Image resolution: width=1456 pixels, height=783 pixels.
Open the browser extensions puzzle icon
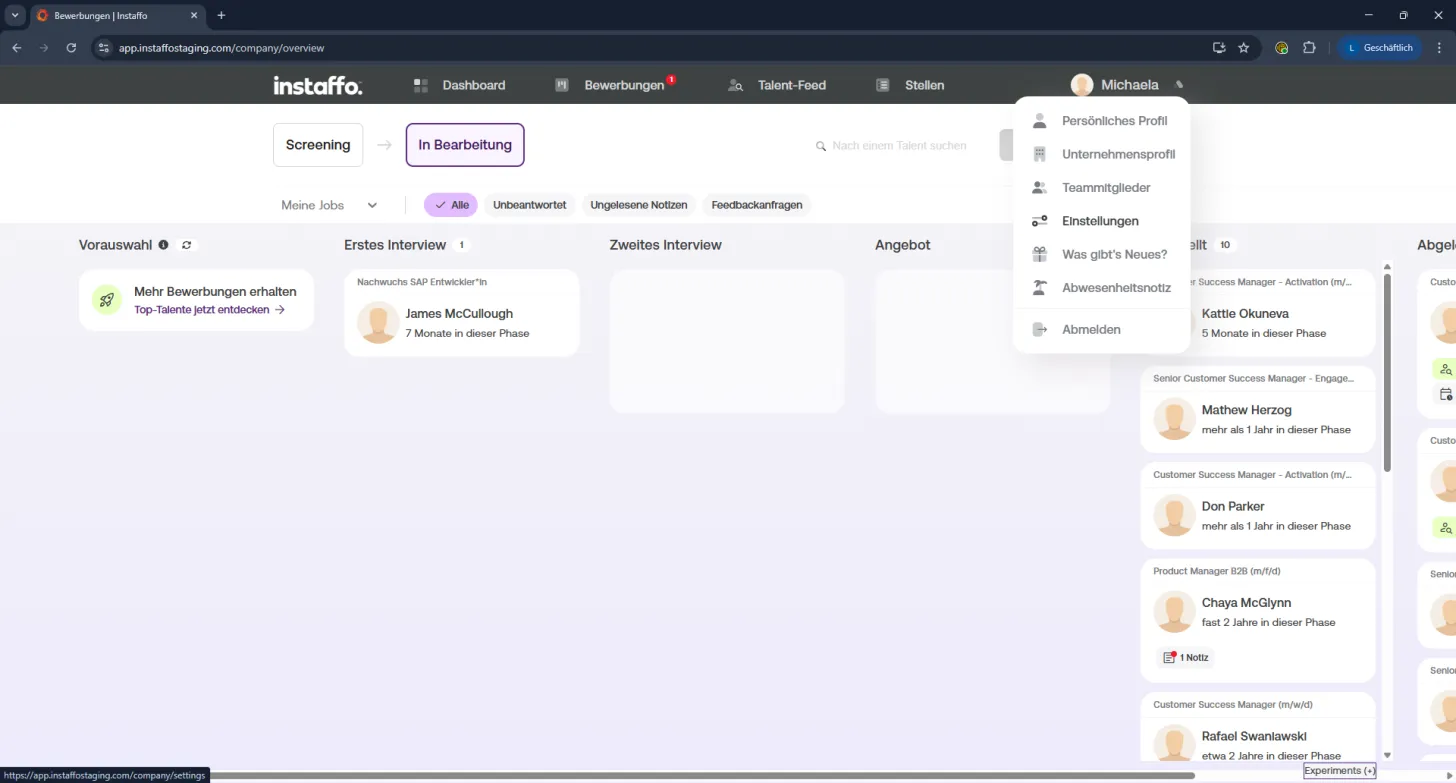coord(1309,47)
